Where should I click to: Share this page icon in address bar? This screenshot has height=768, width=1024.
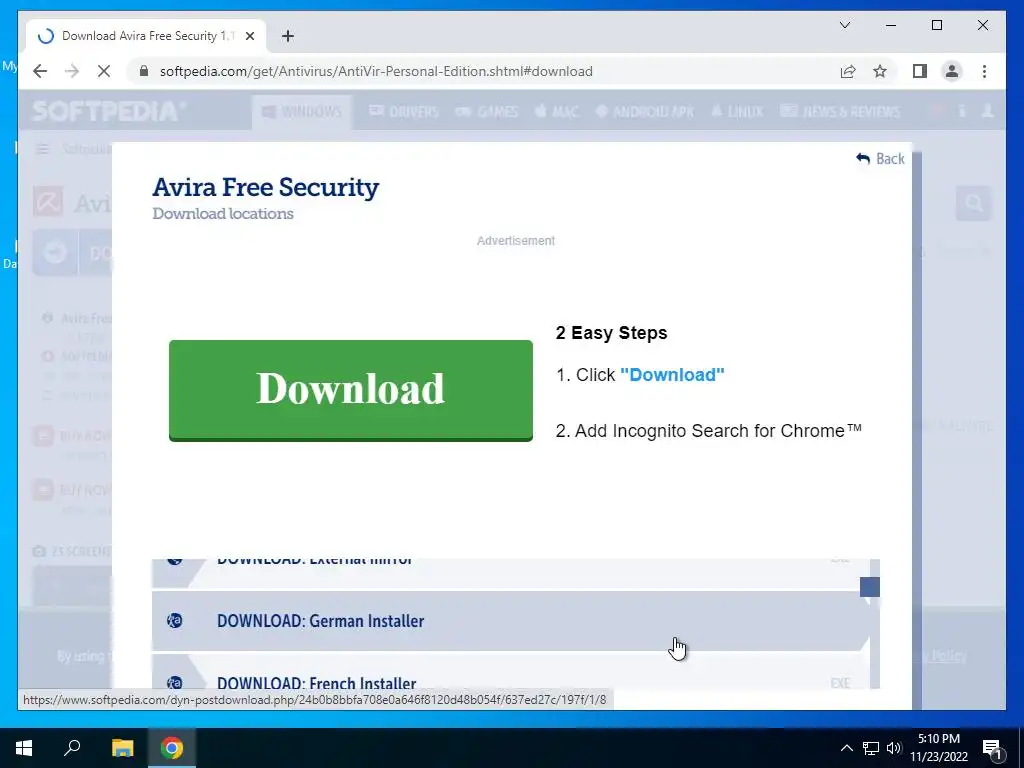[848, 71]
